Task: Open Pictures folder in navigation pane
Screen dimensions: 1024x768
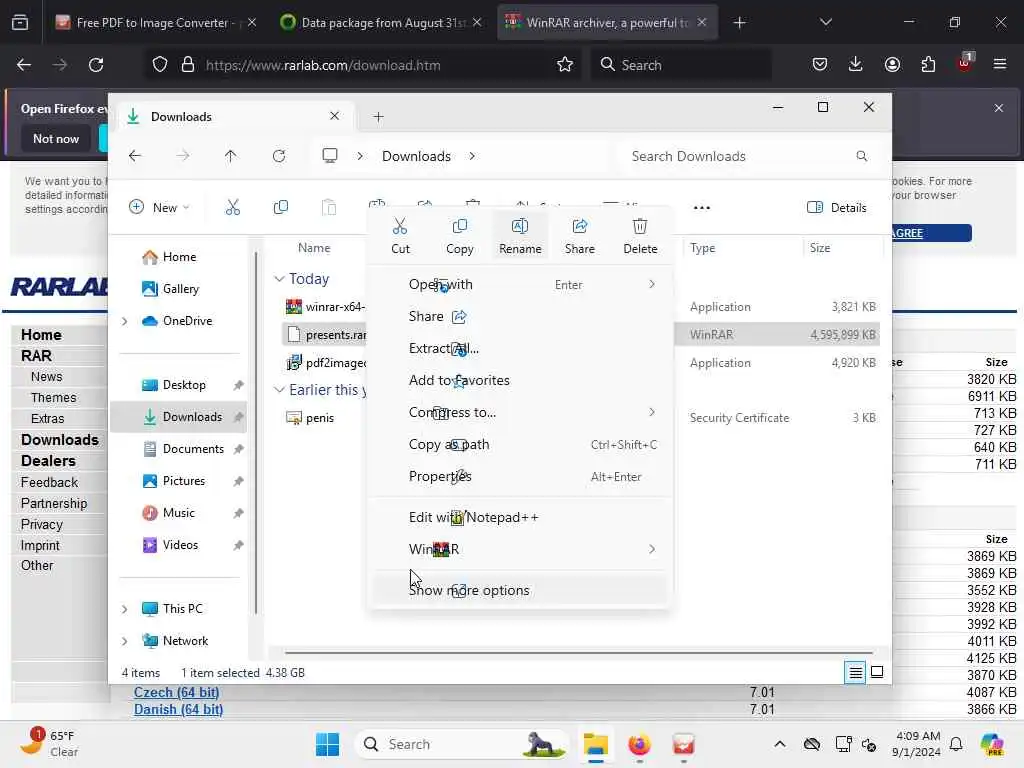Action: pos(184,481)
